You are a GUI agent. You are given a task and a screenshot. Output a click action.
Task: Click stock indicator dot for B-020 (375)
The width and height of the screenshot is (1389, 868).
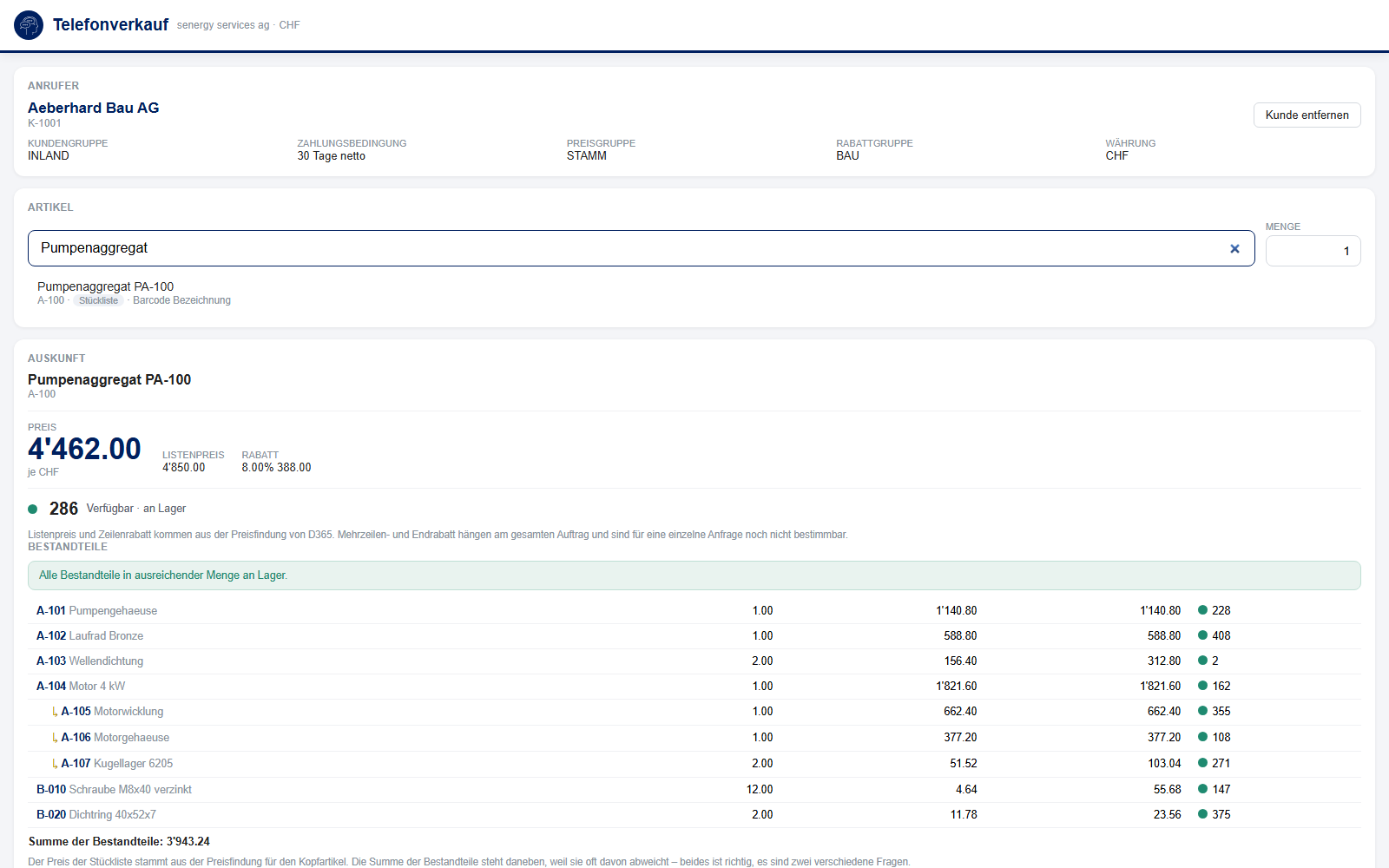(1203, 814)
